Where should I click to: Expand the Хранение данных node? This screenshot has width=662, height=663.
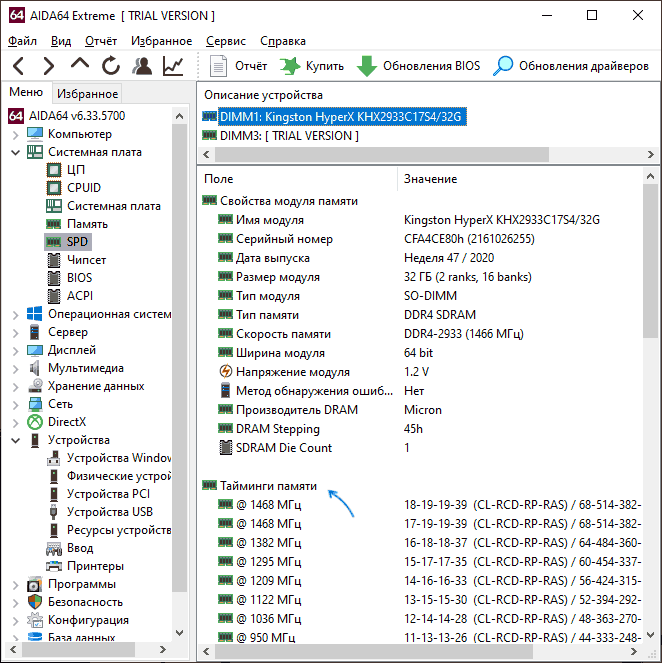(15, 387)
